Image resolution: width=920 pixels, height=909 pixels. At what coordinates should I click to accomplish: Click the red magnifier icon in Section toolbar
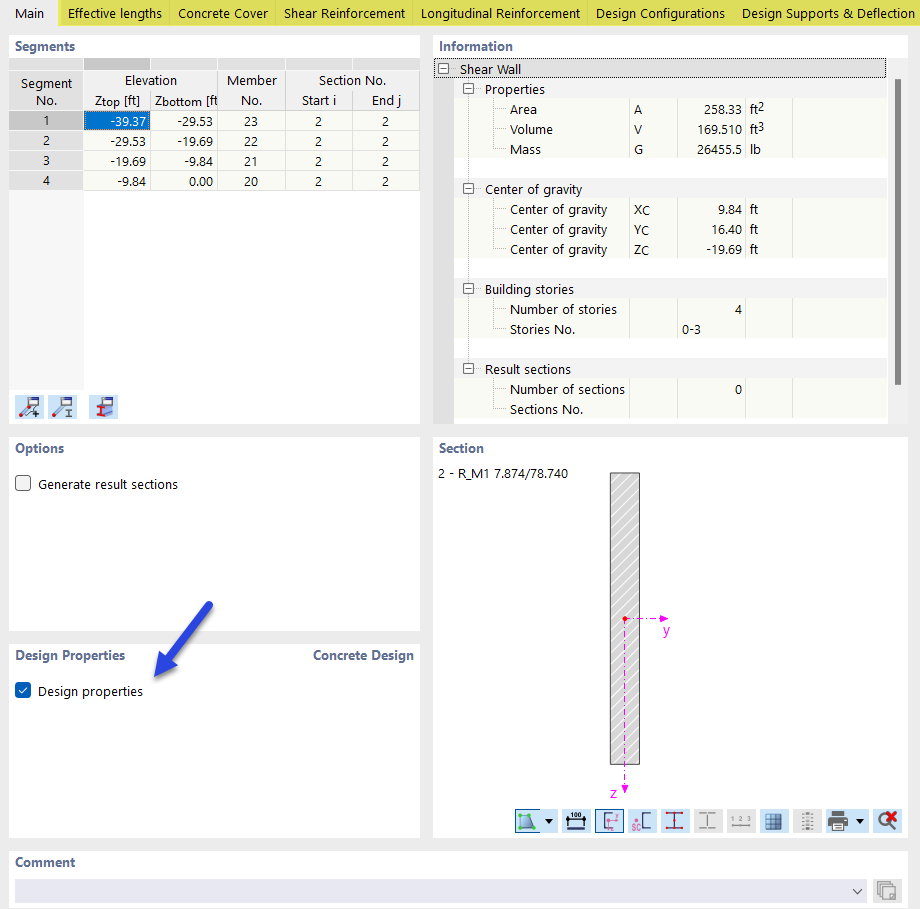click(888, 821)
